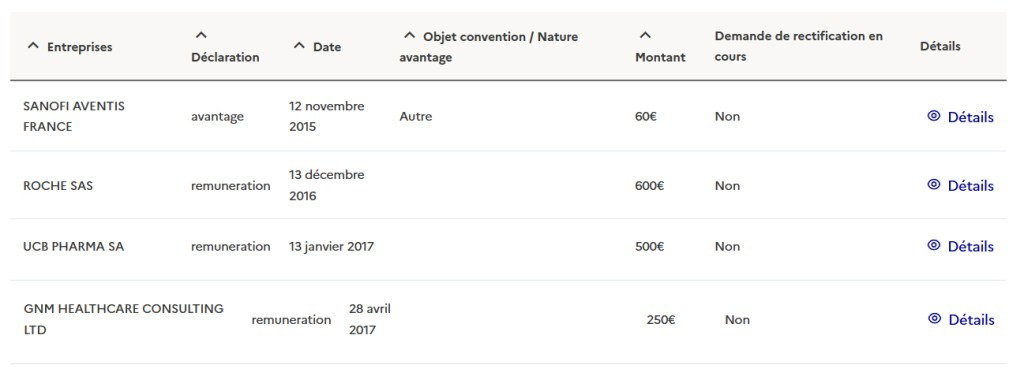Screen dimensions: 1024x391
Task: Sort by Montant column arrow
Action: [x=645, y=35]
